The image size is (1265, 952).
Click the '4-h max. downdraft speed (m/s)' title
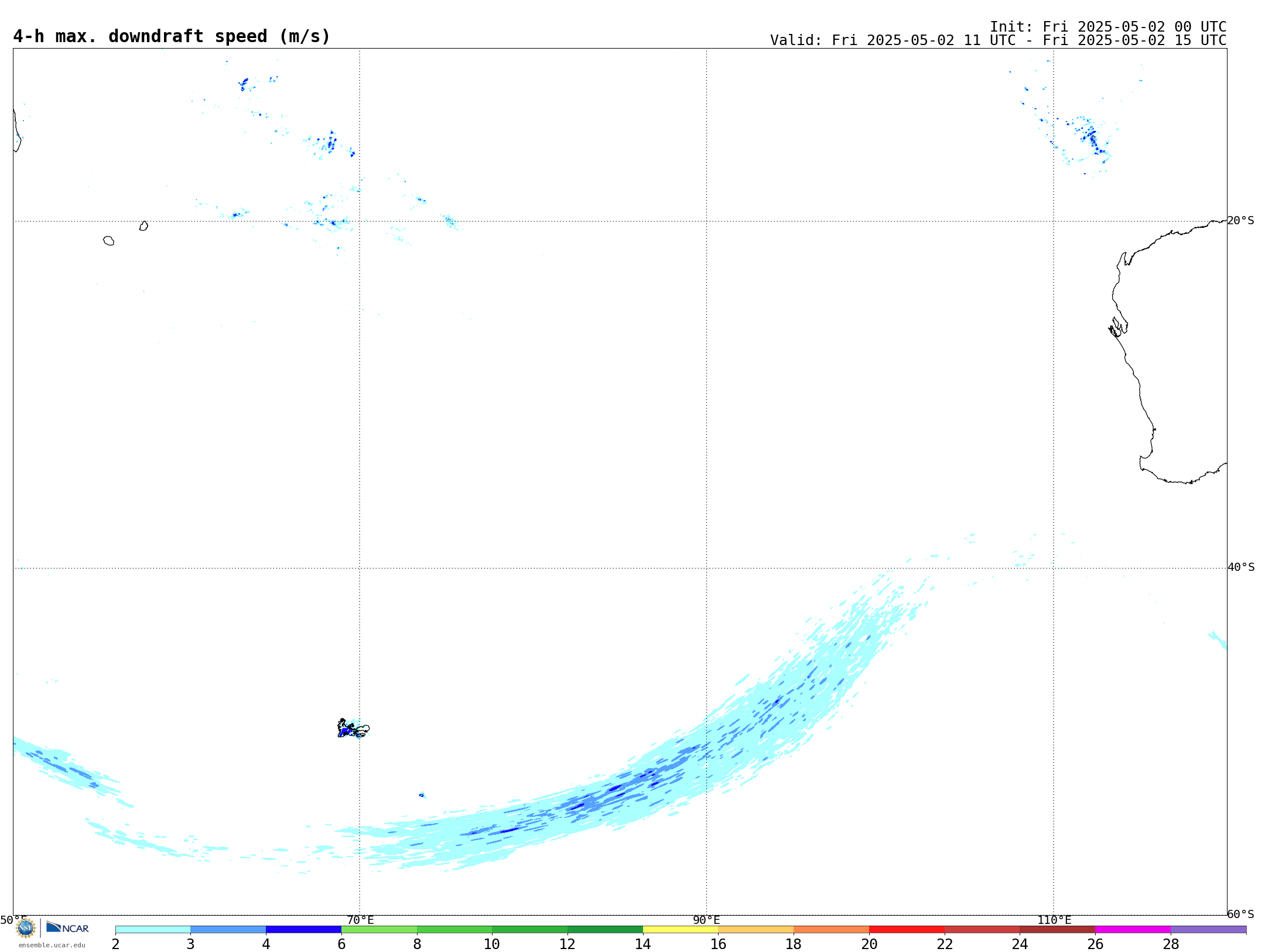coord(172,36)
